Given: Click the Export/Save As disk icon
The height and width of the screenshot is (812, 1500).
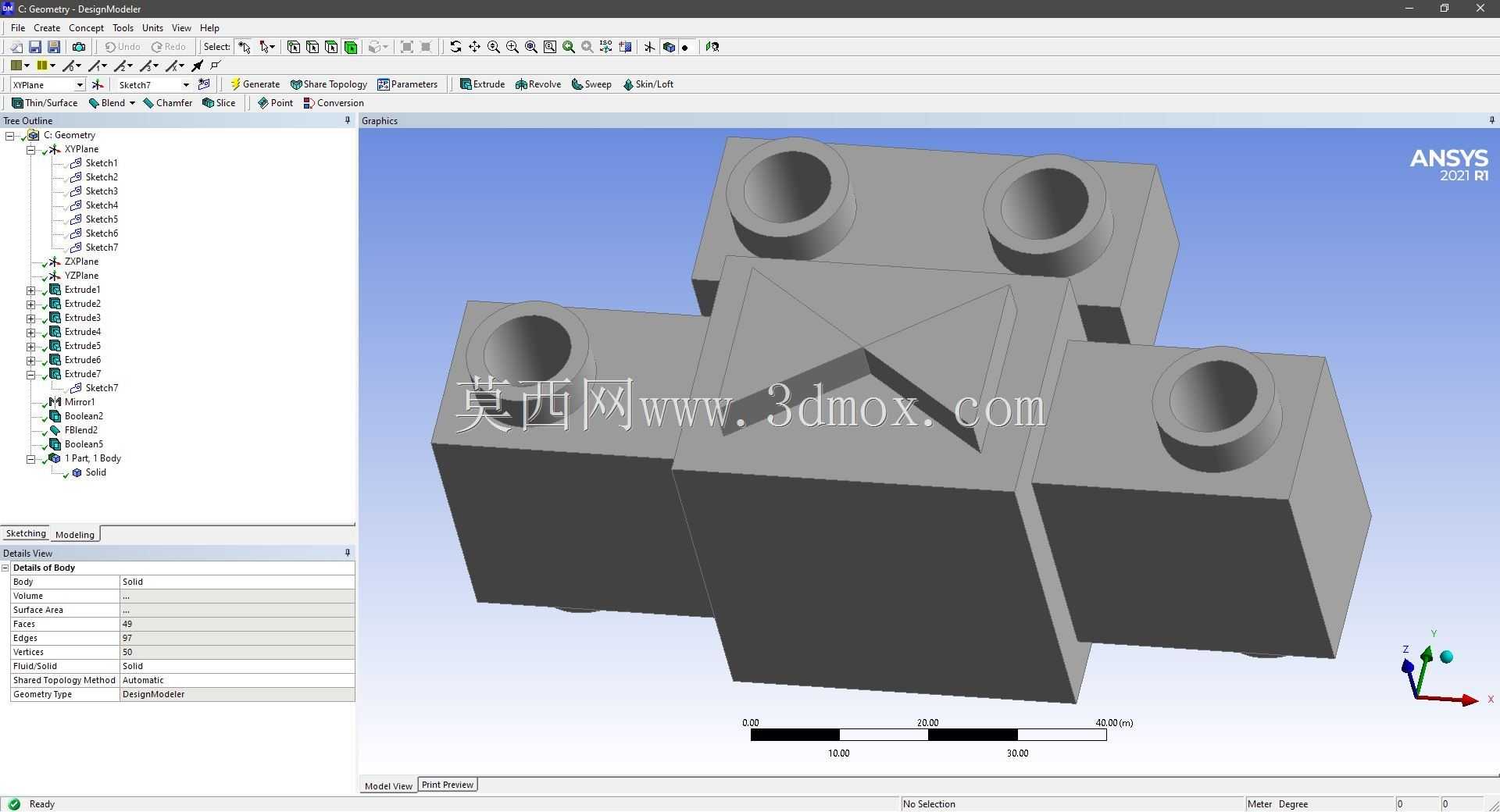Looking at the screenshot, I should [x=54, y=47].
